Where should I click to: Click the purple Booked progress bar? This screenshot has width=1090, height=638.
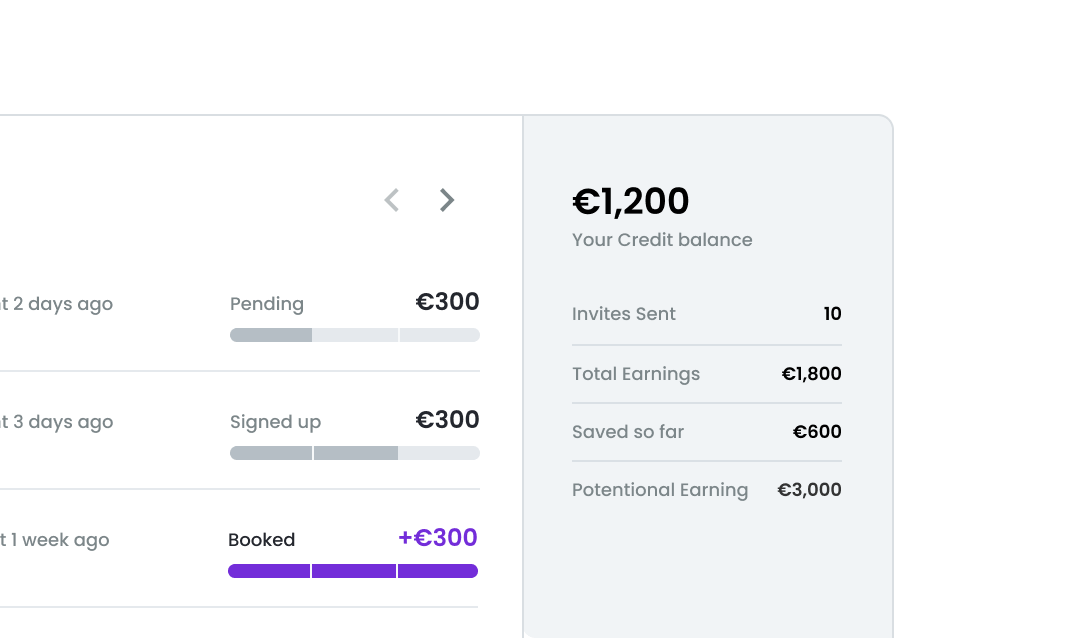click(353, 571)
